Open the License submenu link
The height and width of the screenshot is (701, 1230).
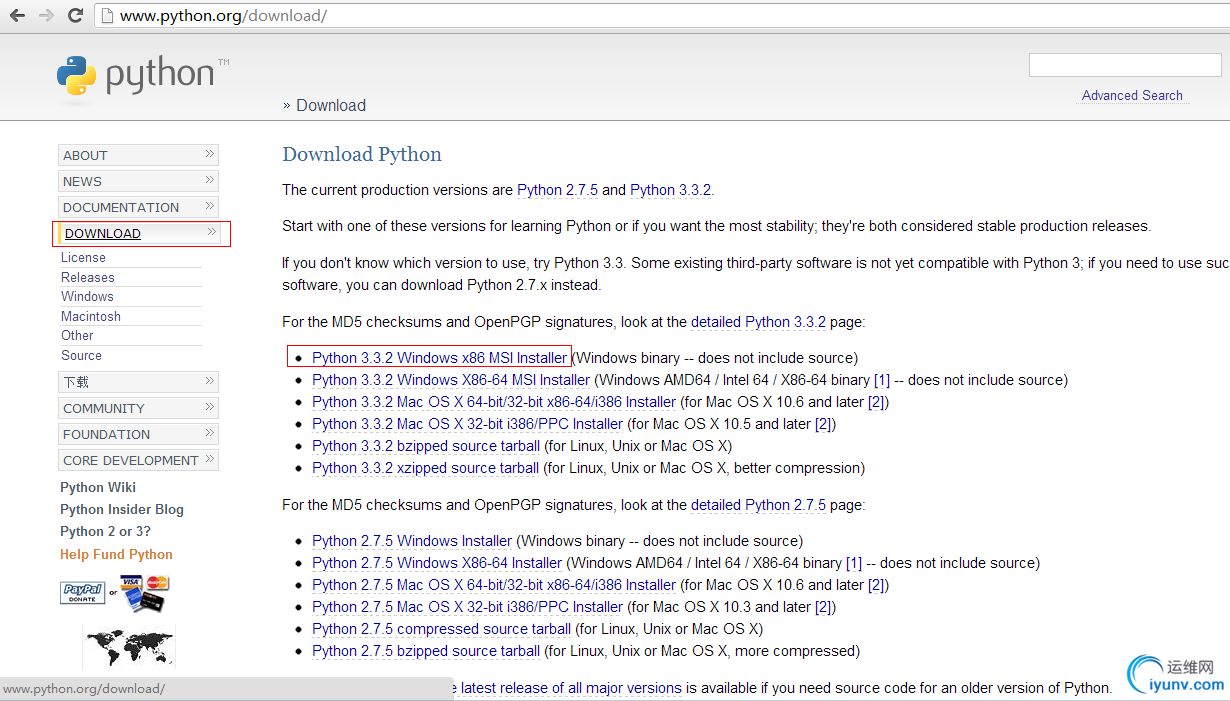click(x=83, y=257)
